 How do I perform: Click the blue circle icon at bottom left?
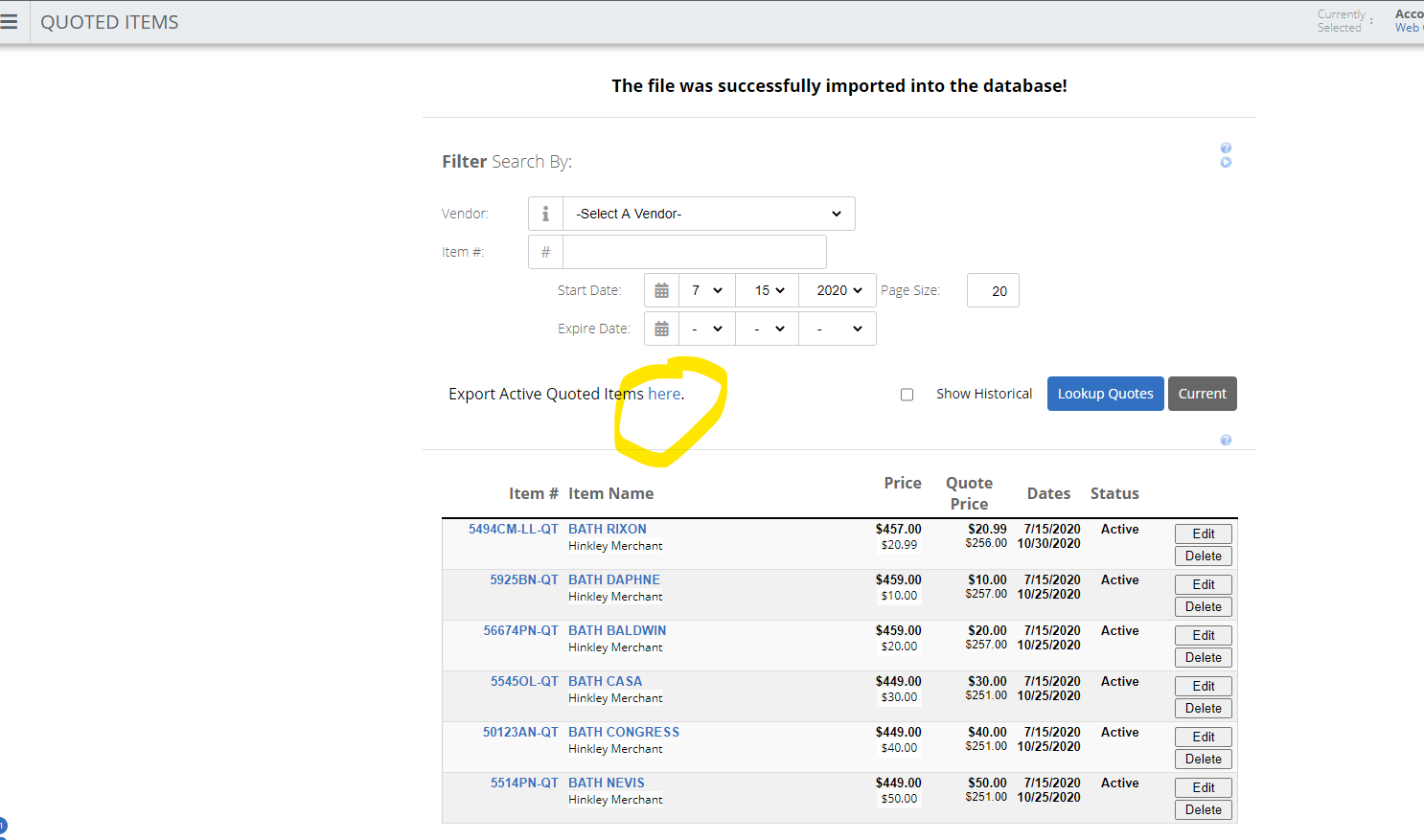click(4, 824)
